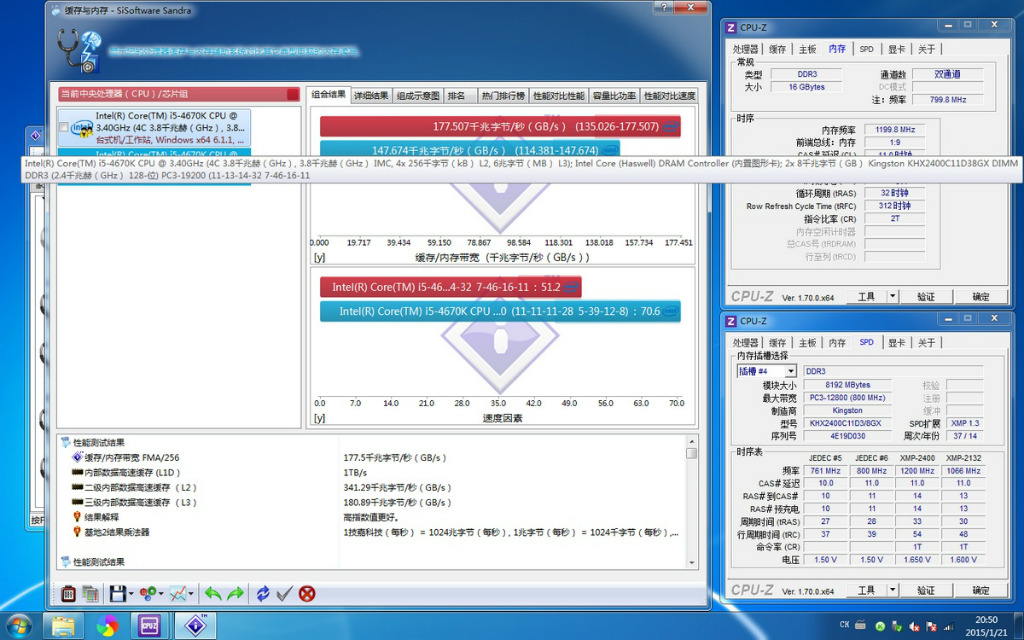This screenshot has width=1024, height=640.
Task: Click the gray checkmark OK icon
Action: pos(284,593)
